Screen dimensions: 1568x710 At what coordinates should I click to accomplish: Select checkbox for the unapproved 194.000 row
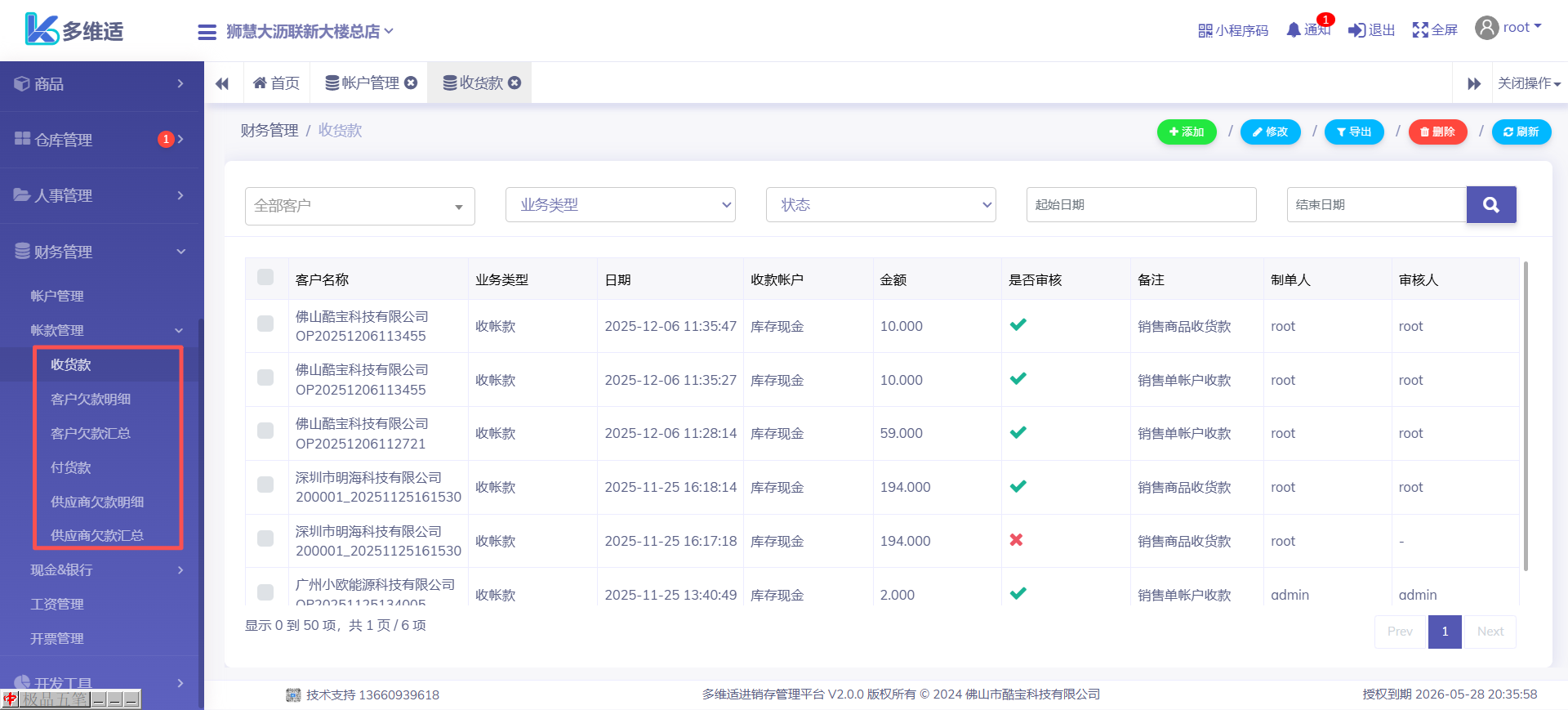pyautogui.click(x=265, y=538)
